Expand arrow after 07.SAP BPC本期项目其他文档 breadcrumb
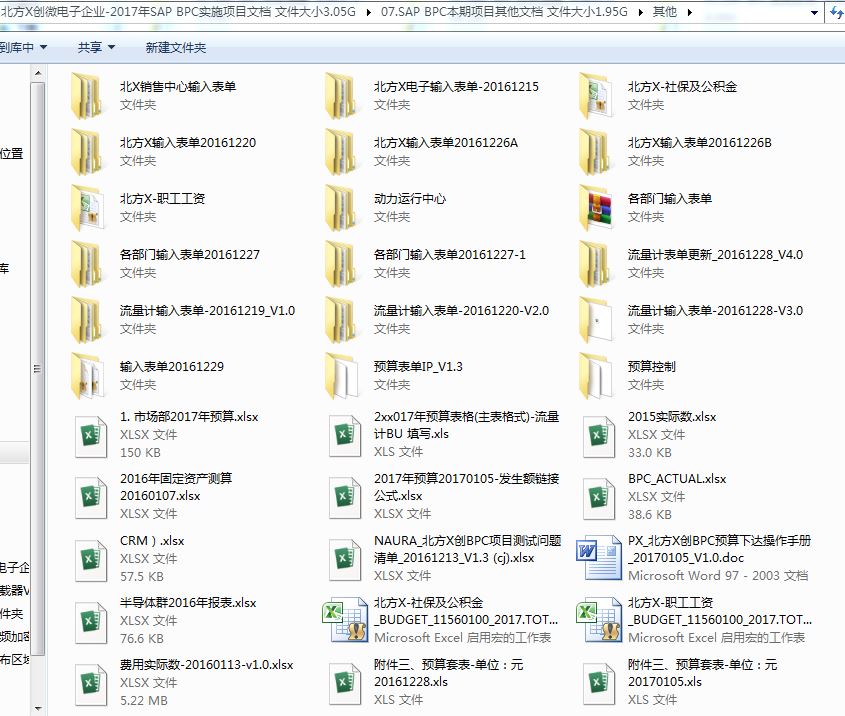 641,12
